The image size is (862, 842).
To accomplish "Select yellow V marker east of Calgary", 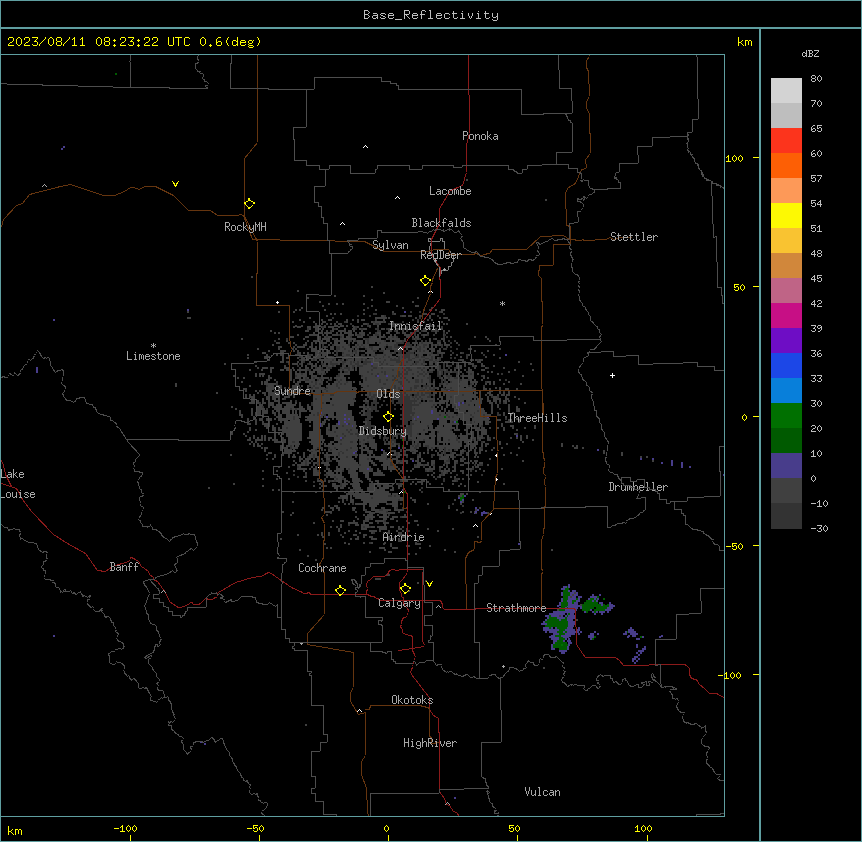I will (429, 584).
